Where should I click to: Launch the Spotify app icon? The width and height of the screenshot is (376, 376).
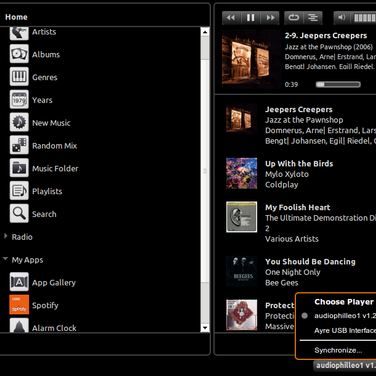click(x=19, y=305)
